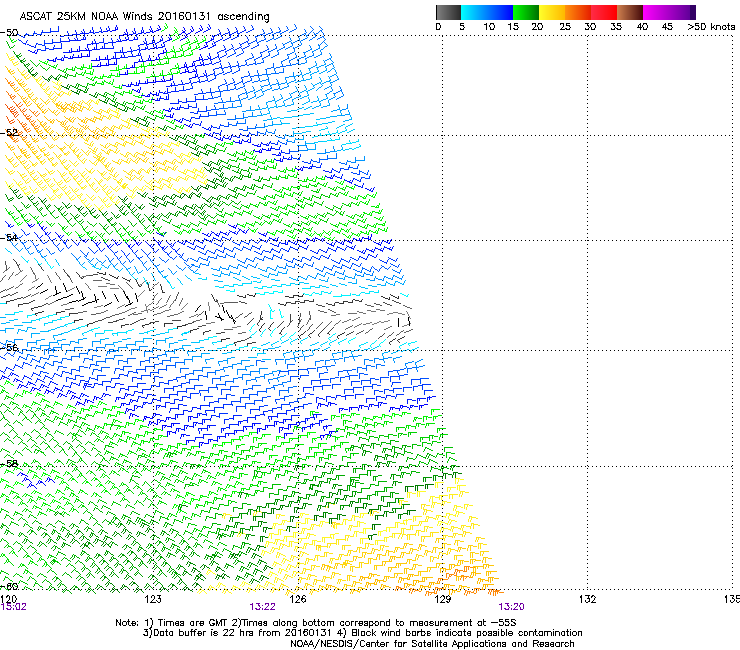Viewport: 740px width, 650px height.
Task: Click the orange 25-30 knots color swatch
Action: pyautogui.click(x=578, y=12)
